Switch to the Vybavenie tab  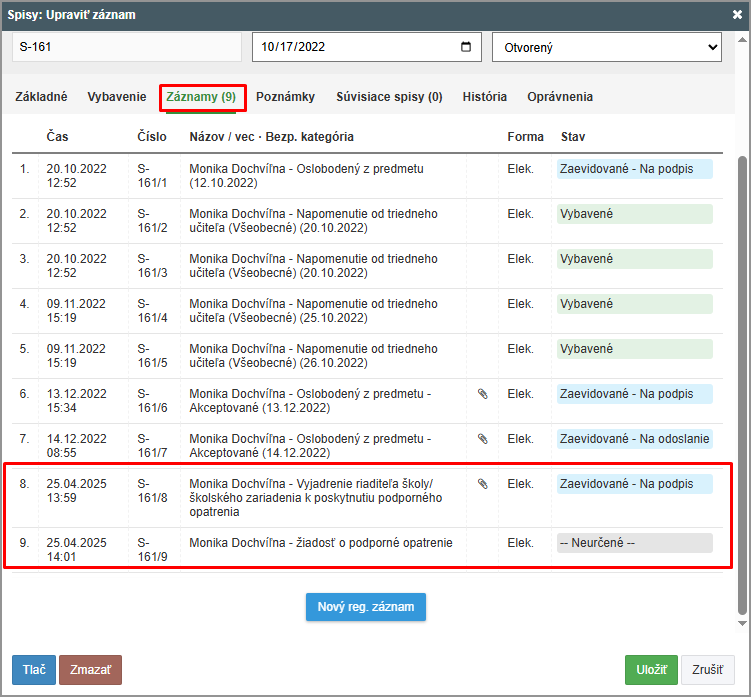117,97
